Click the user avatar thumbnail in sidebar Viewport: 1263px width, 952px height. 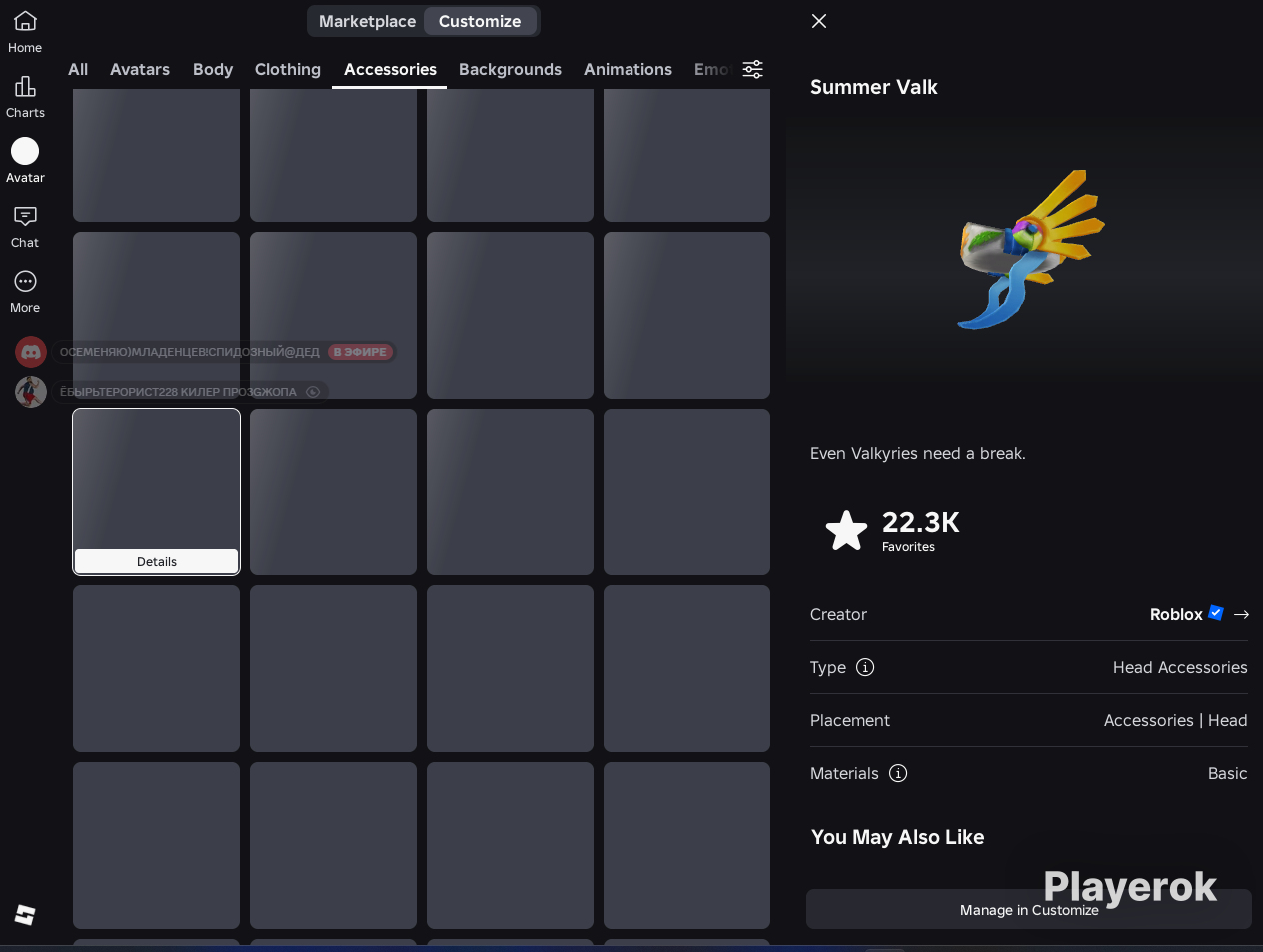coord(31,392)
